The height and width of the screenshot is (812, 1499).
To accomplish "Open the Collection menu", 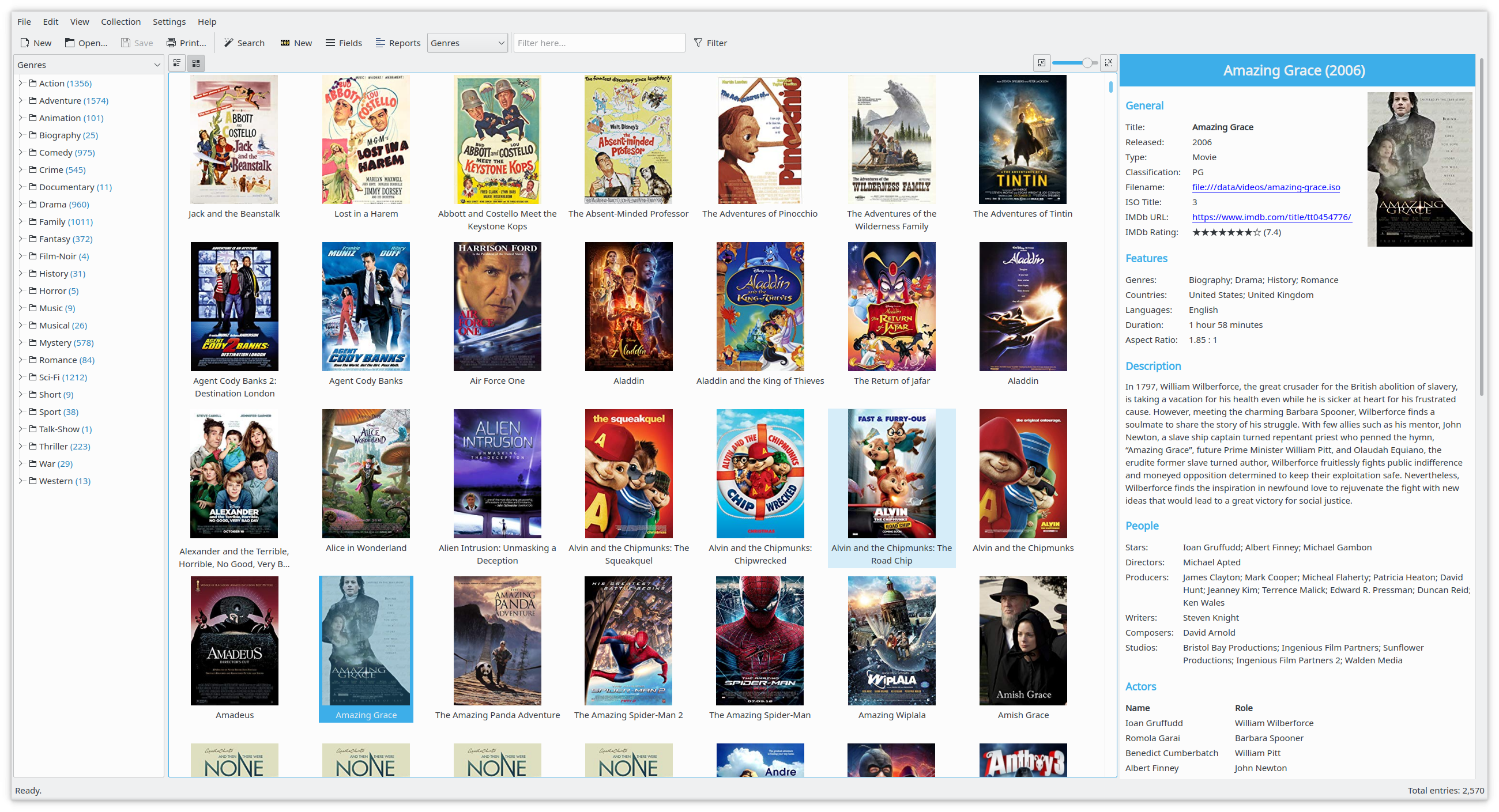I will click(121, 21).
